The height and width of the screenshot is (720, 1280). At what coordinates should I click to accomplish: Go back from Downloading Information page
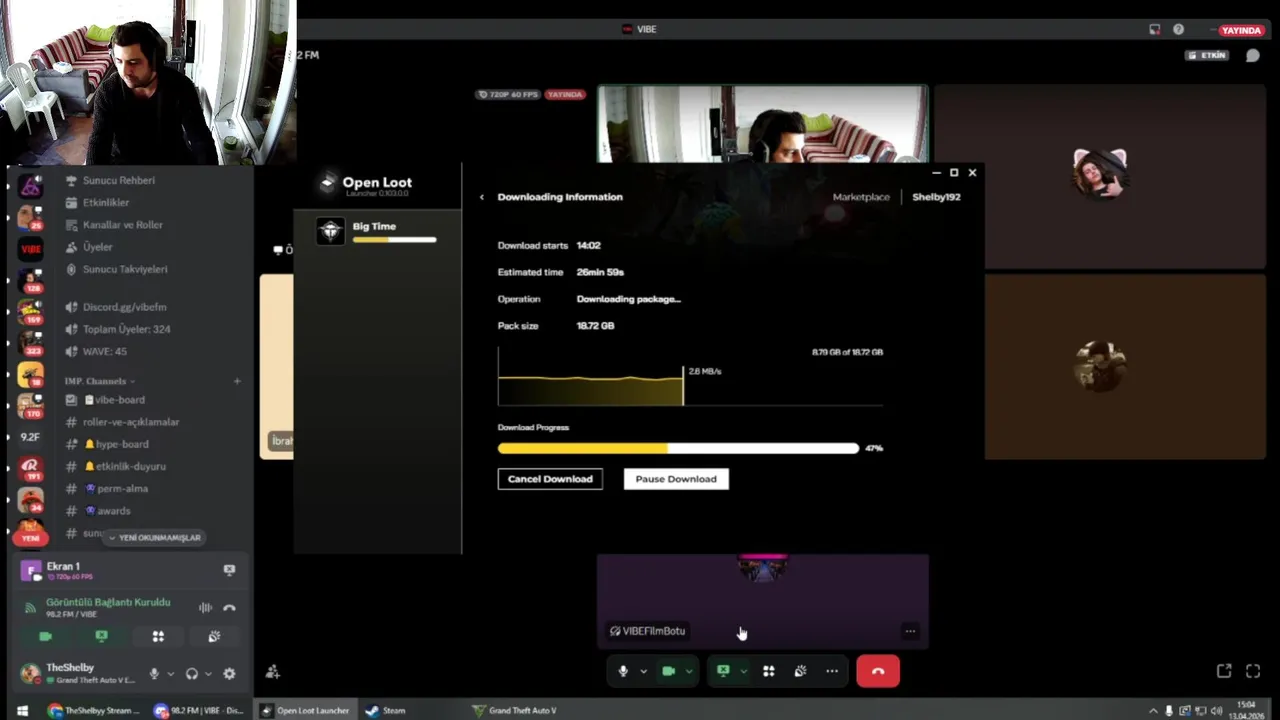[482, 197]
